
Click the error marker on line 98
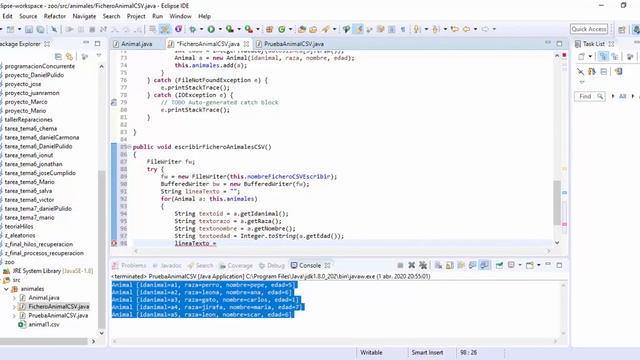tap(114, 243)
